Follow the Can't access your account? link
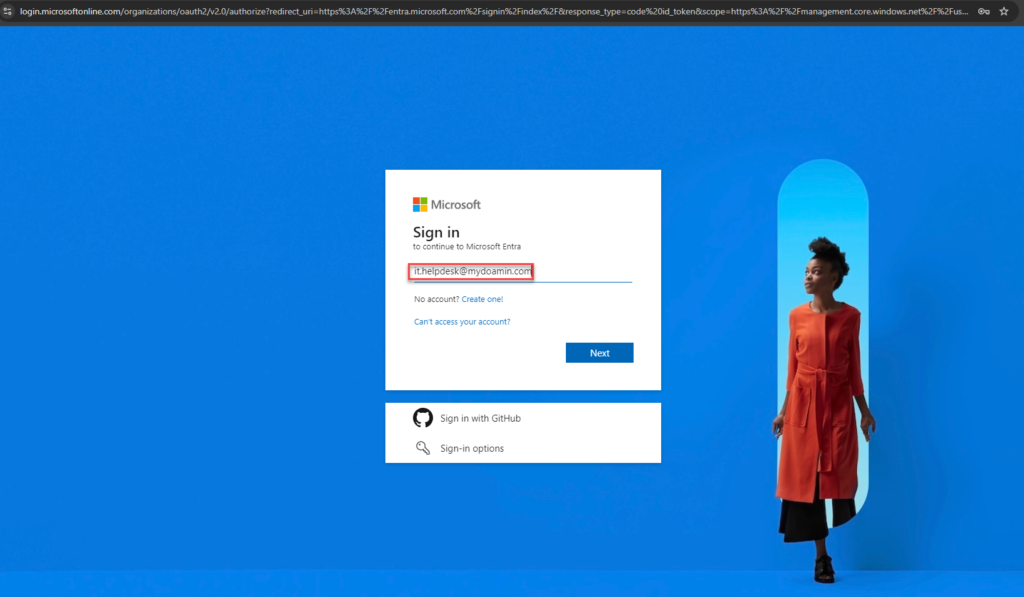Viewport: 1024px width, 597px height. (462, 321)
